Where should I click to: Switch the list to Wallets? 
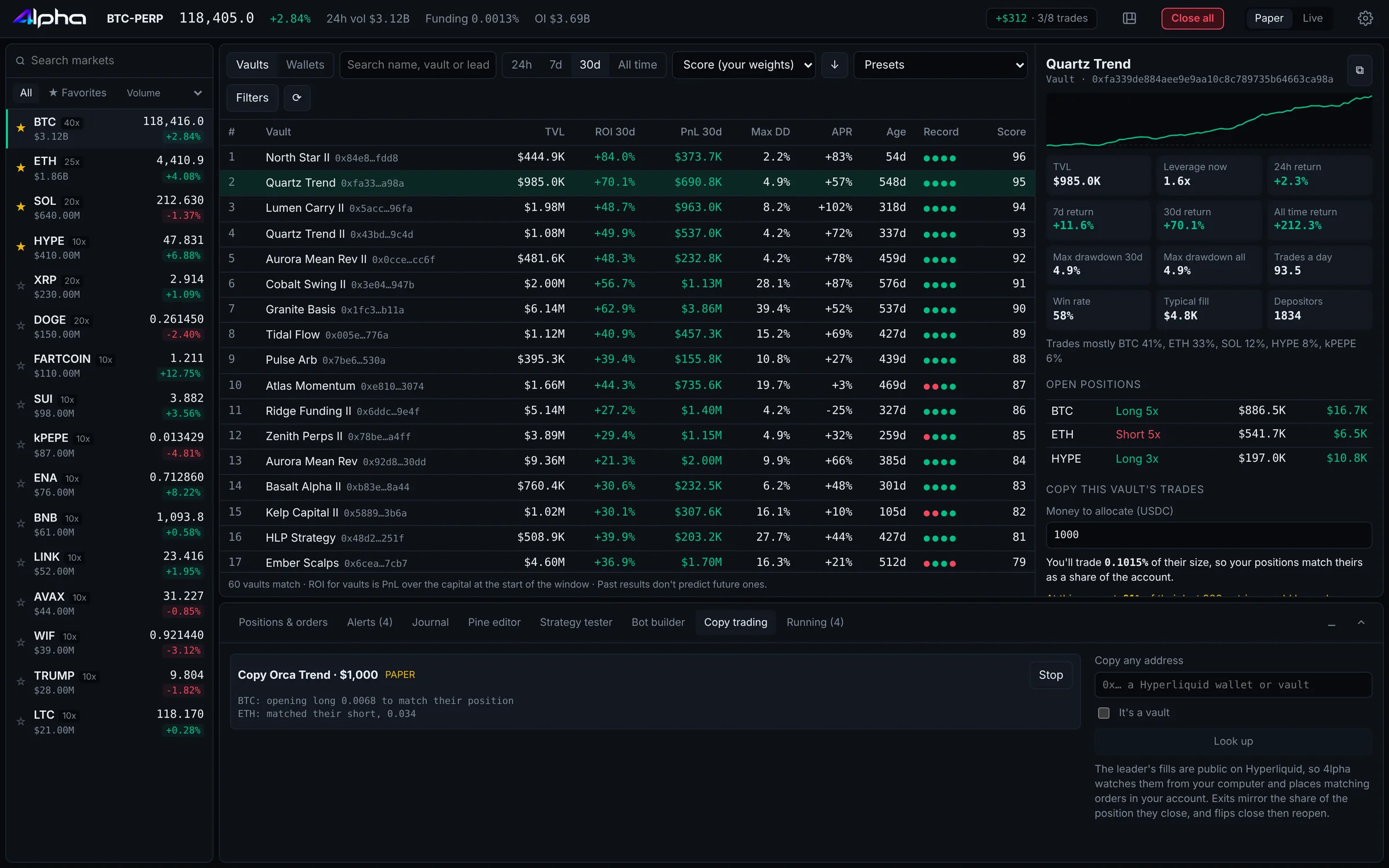click(x=305, y=65)
